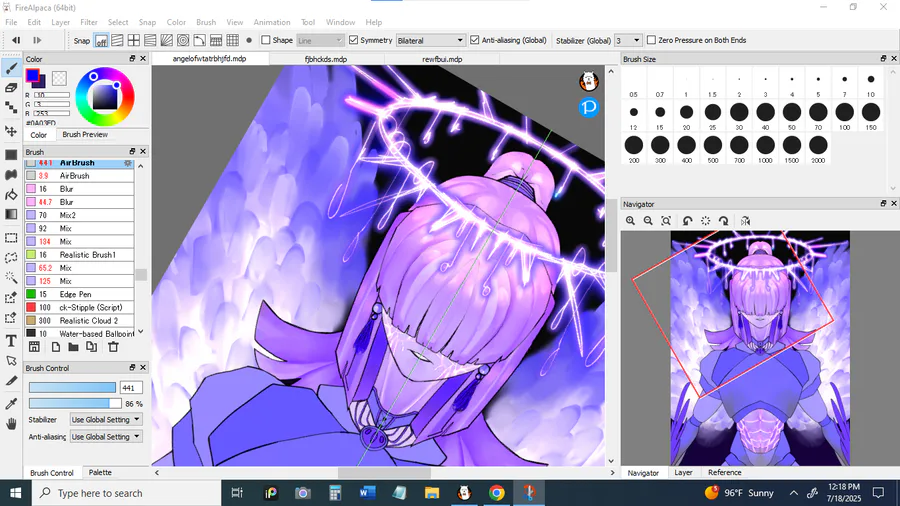The image size is (900, 506).
Task: Select the Move tool
Action: [11, 131]
